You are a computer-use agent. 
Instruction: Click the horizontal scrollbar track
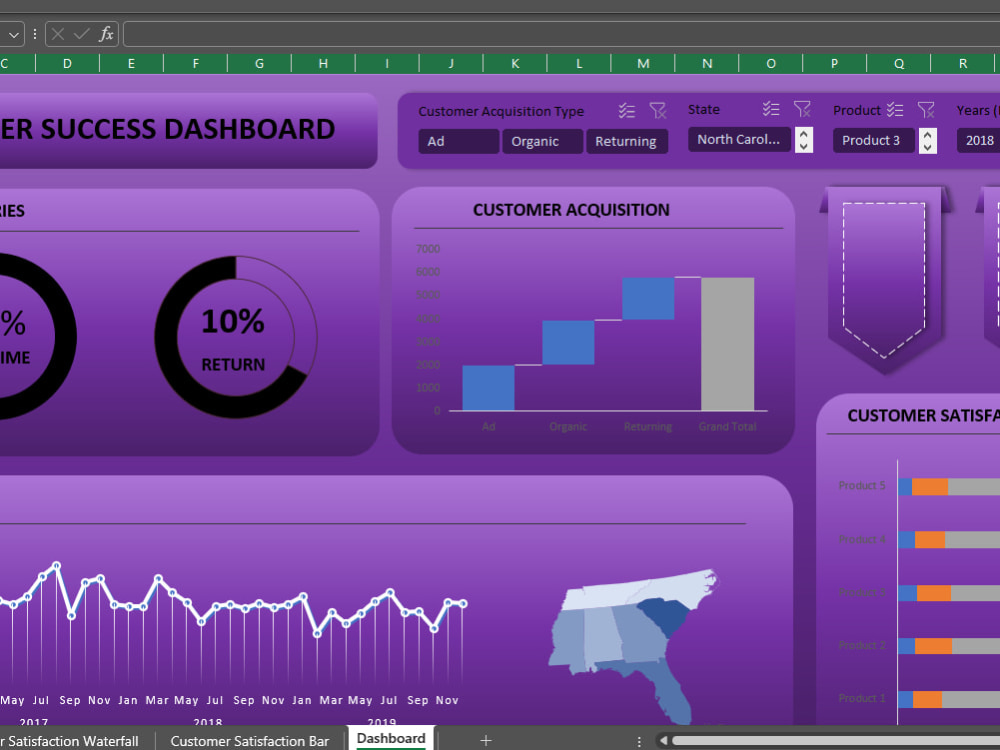[835, 740]
